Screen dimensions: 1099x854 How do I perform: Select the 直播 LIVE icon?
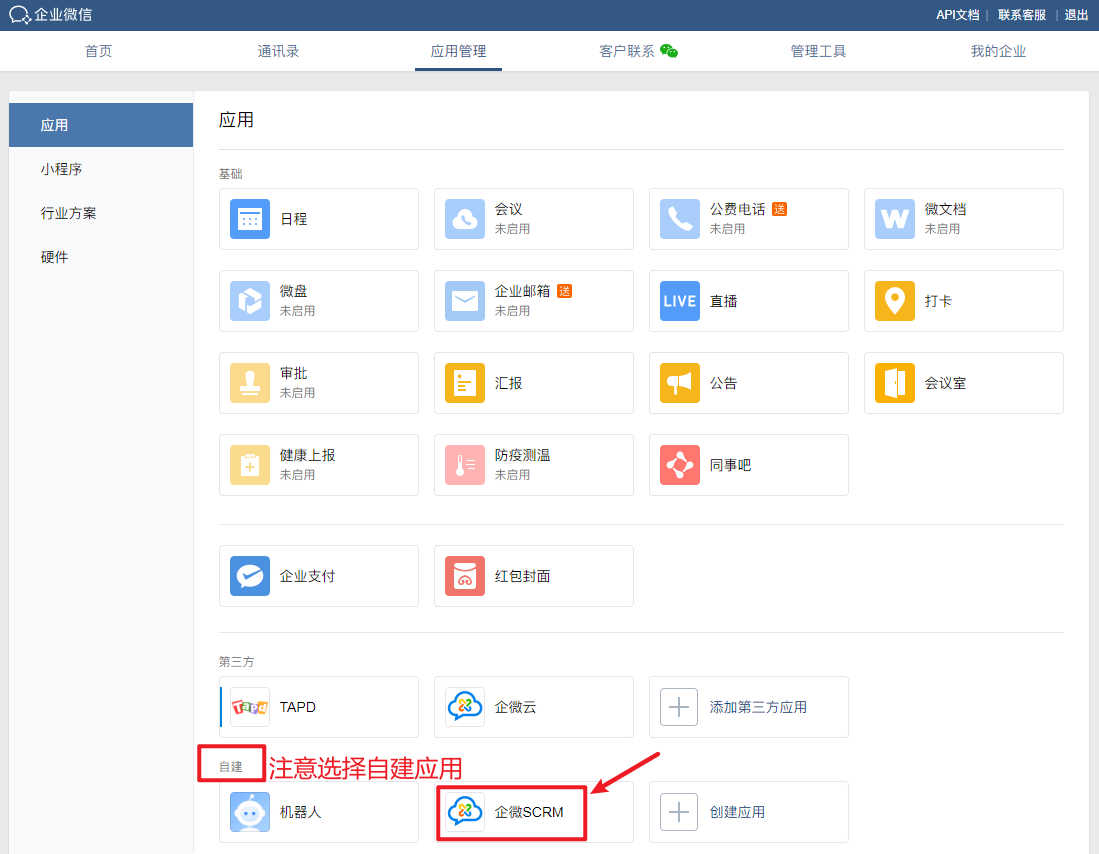(x=680, y=301)
